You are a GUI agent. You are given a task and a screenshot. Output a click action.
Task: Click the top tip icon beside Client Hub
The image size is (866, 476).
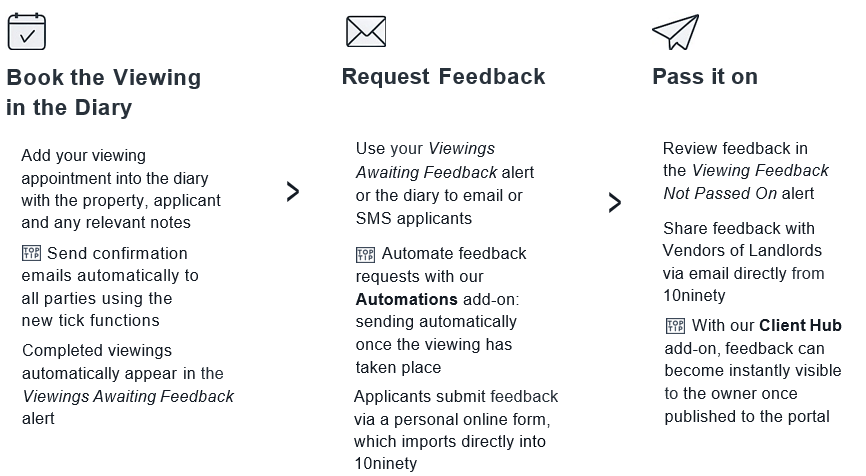tap(675, 326)
